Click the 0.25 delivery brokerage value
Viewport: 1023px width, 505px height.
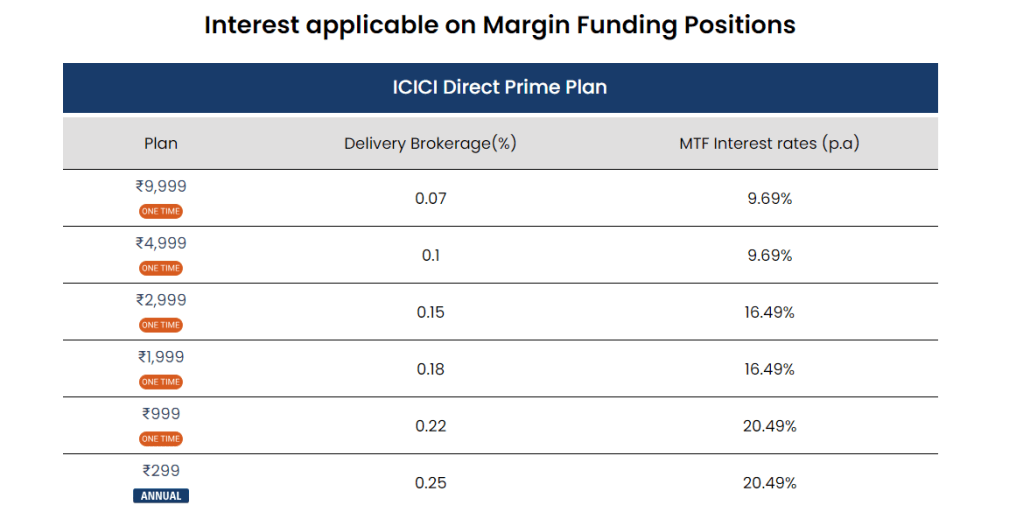tap(430, 483)
